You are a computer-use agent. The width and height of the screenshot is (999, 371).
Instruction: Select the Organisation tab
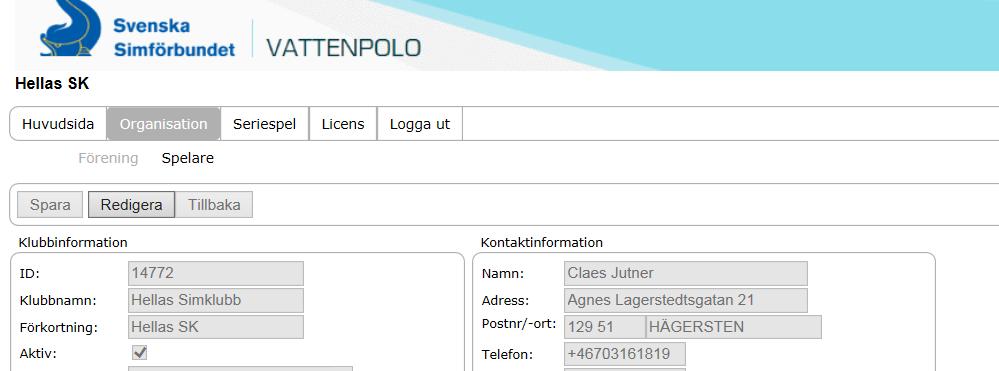[x=164, y=124]
